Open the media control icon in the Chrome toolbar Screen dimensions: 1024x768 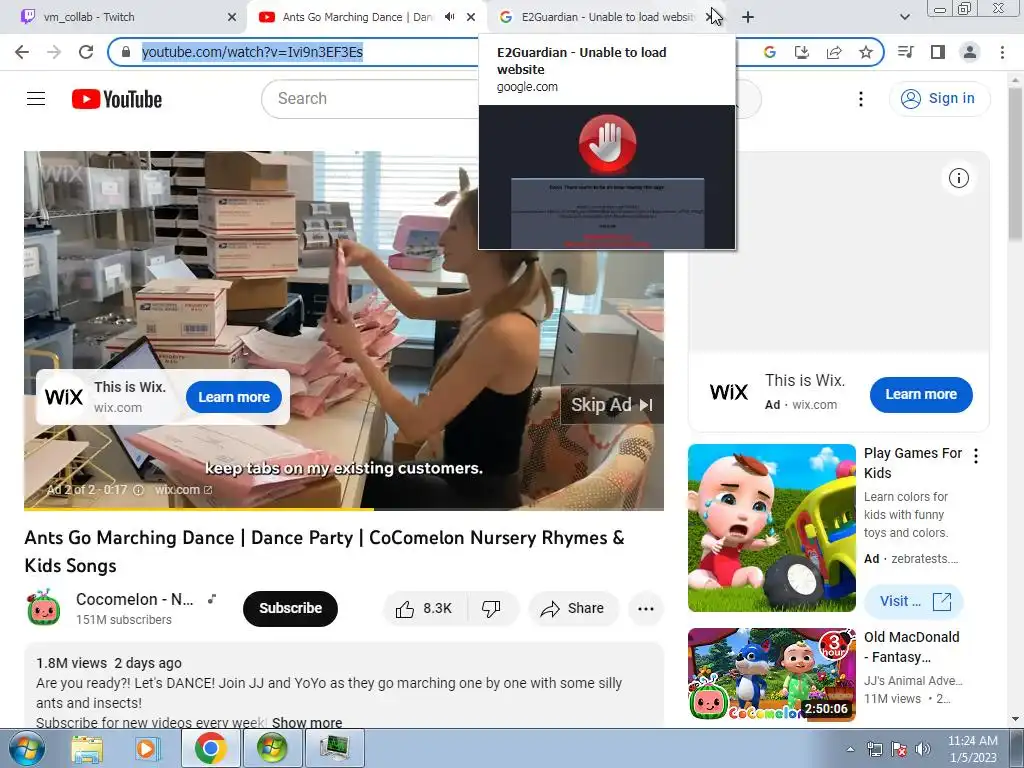tap(906, 52)
